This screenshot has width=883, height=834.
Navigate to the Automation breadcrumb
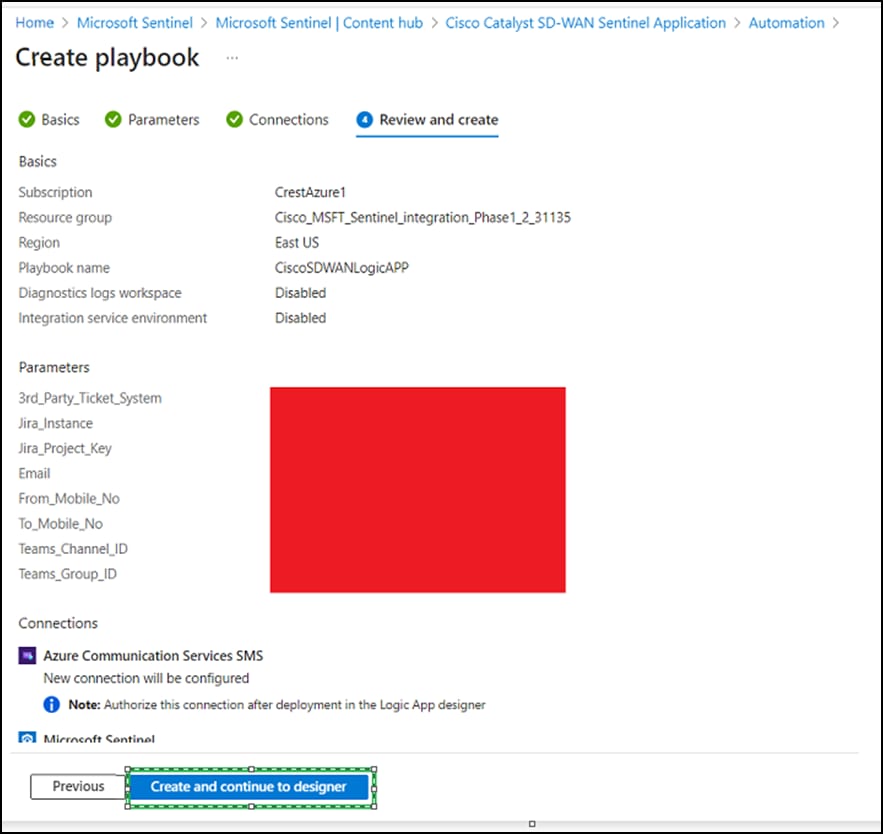click(786, 23)
